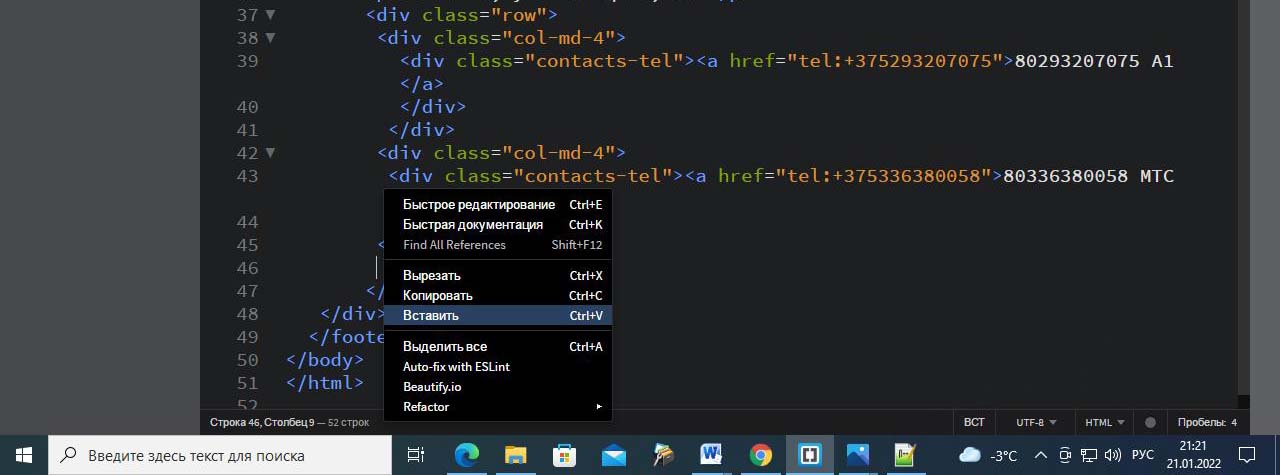Open File Explorer from the taskbar
Viewport: 1280px width, 475px height.
516,455
